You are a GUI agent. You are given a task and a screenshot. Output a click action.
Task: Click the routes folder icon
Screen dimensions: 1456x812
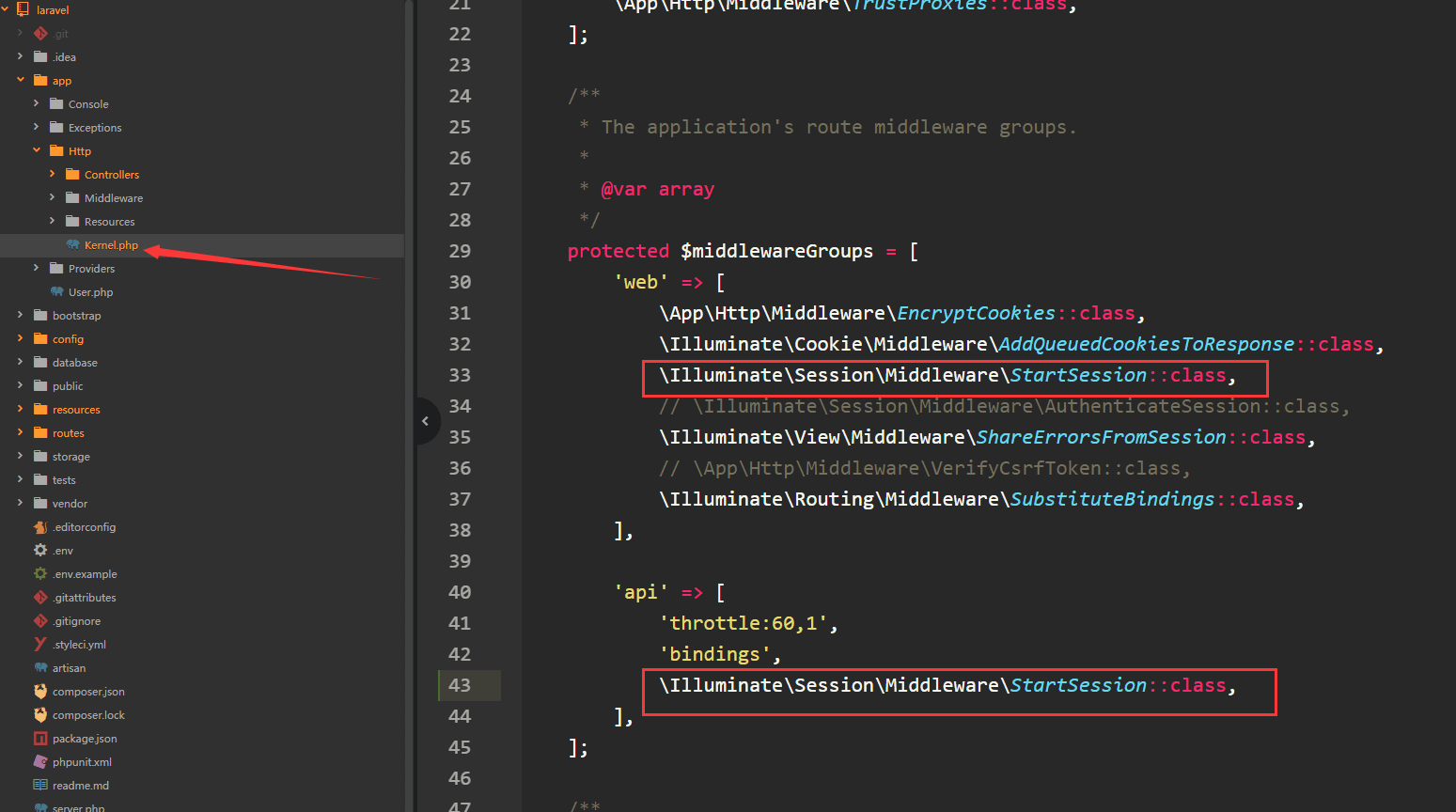tap(40, 432)
